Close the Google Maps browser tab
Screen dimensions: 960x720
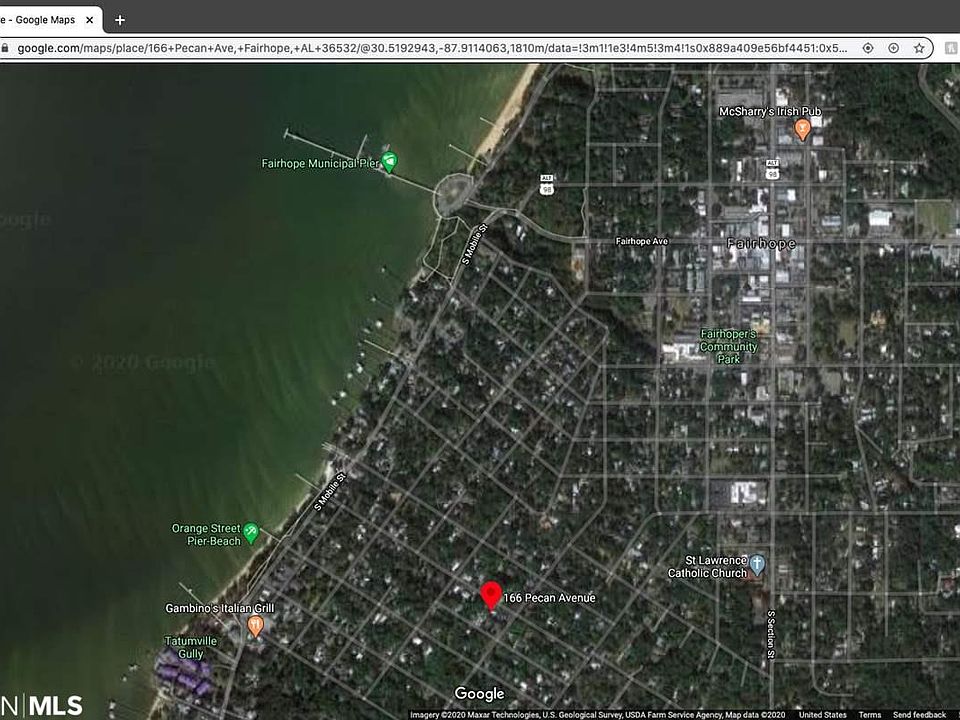pyautogui.click(x=89, y=20)
